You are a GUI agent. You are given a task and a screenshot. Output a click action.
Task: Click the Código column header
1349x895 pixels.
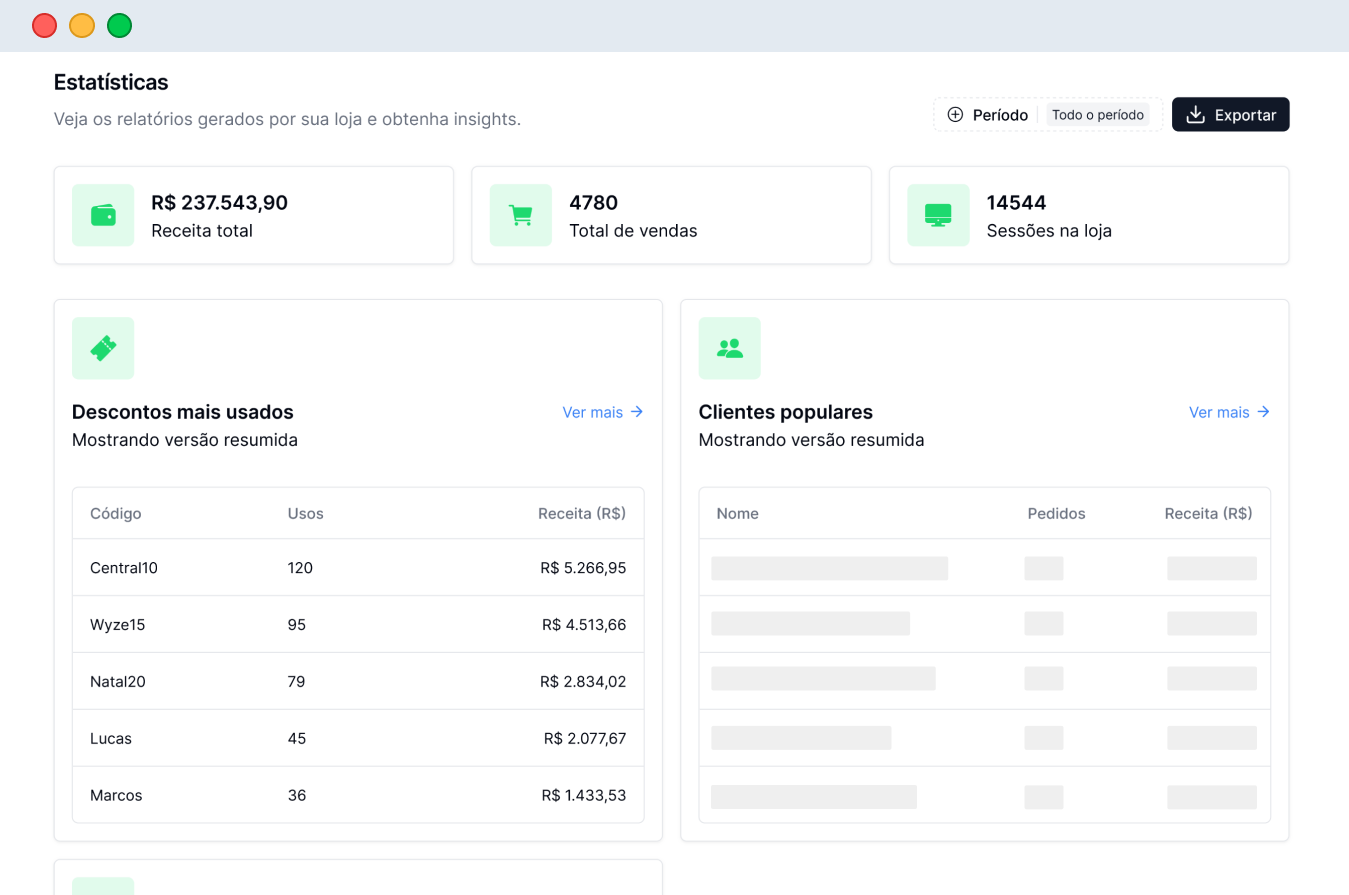tap(116, 514)
